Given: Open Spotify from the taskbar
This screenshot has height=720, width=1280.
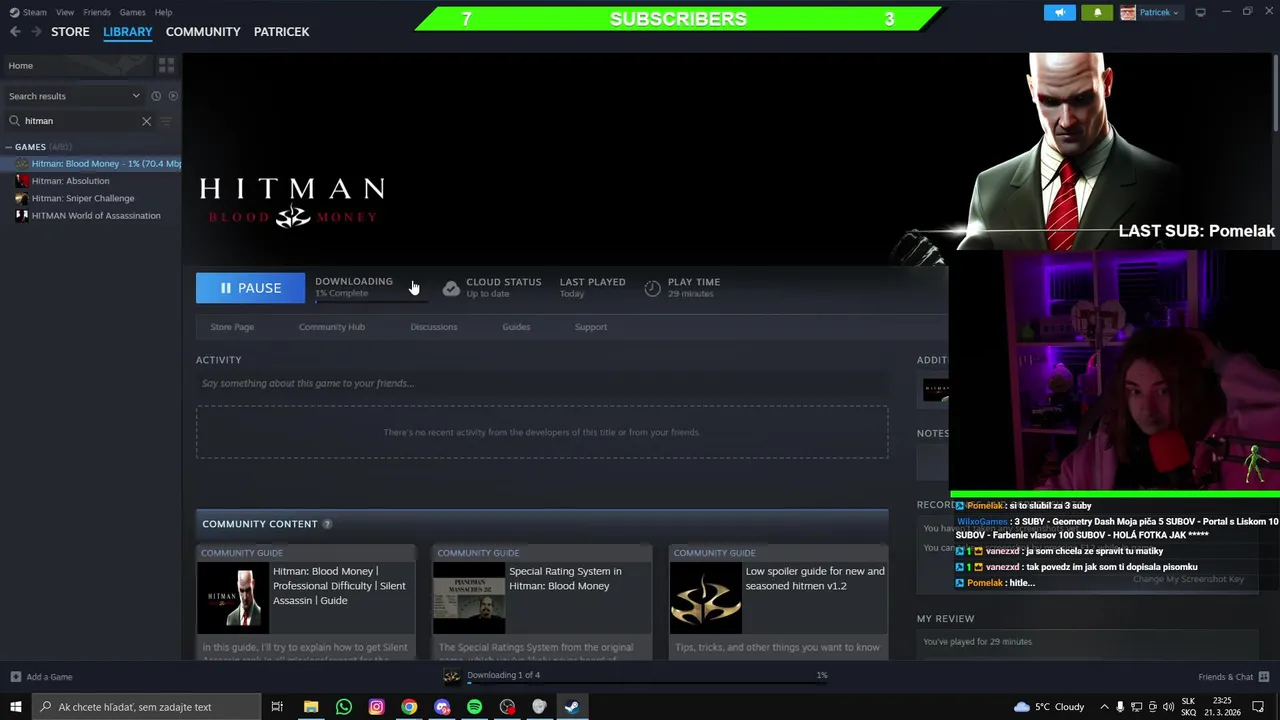Looking at the screenshot, I should pyautogui.click(x=474, y=707).
